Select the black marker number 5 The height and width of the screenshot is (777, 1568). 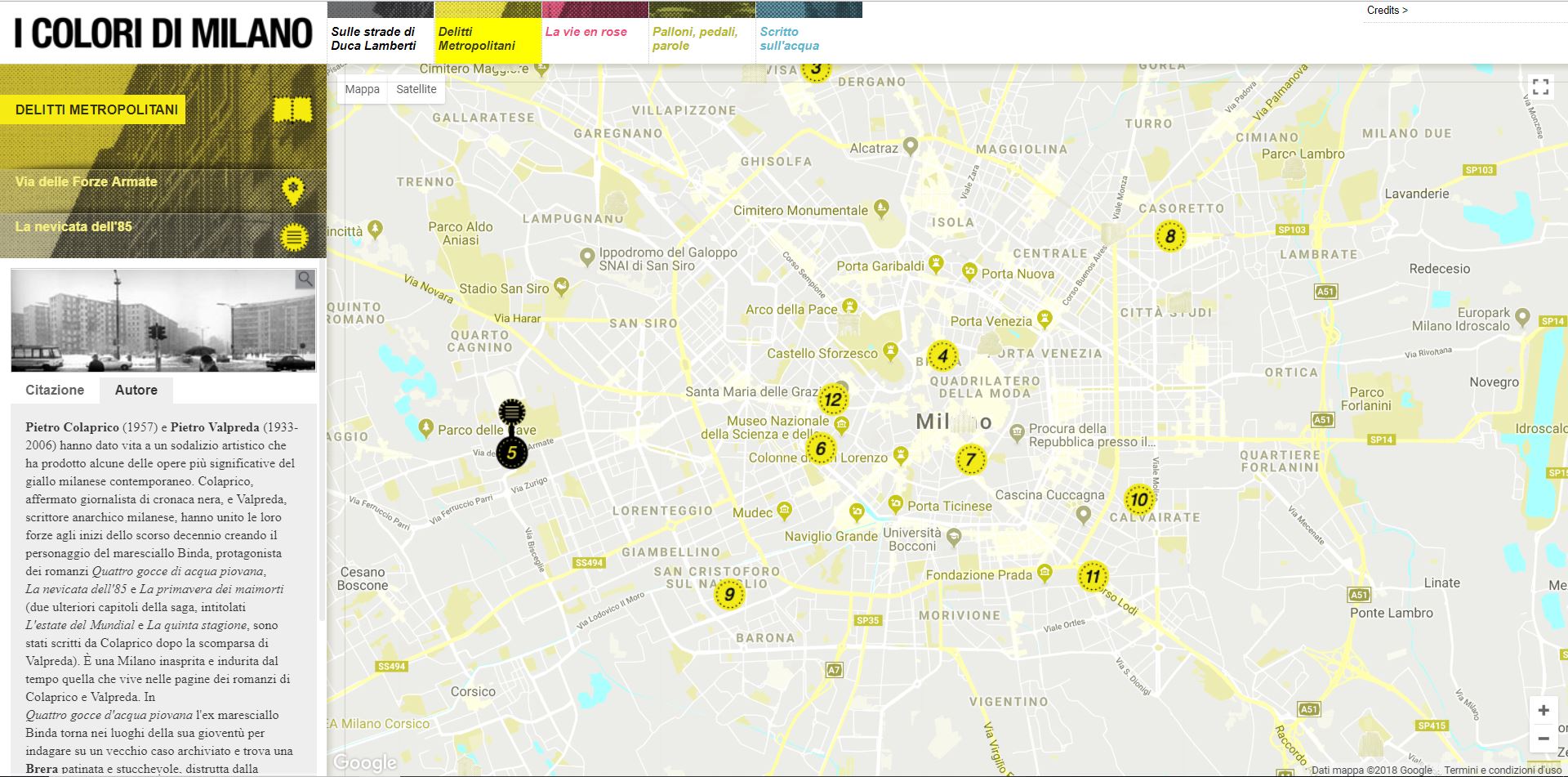click(x=511, y=452)
